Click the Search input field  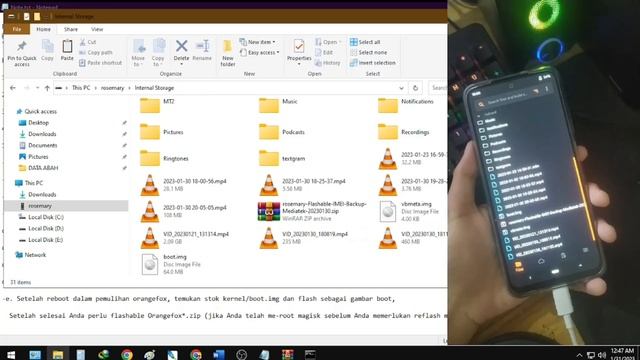coord(438,88)
